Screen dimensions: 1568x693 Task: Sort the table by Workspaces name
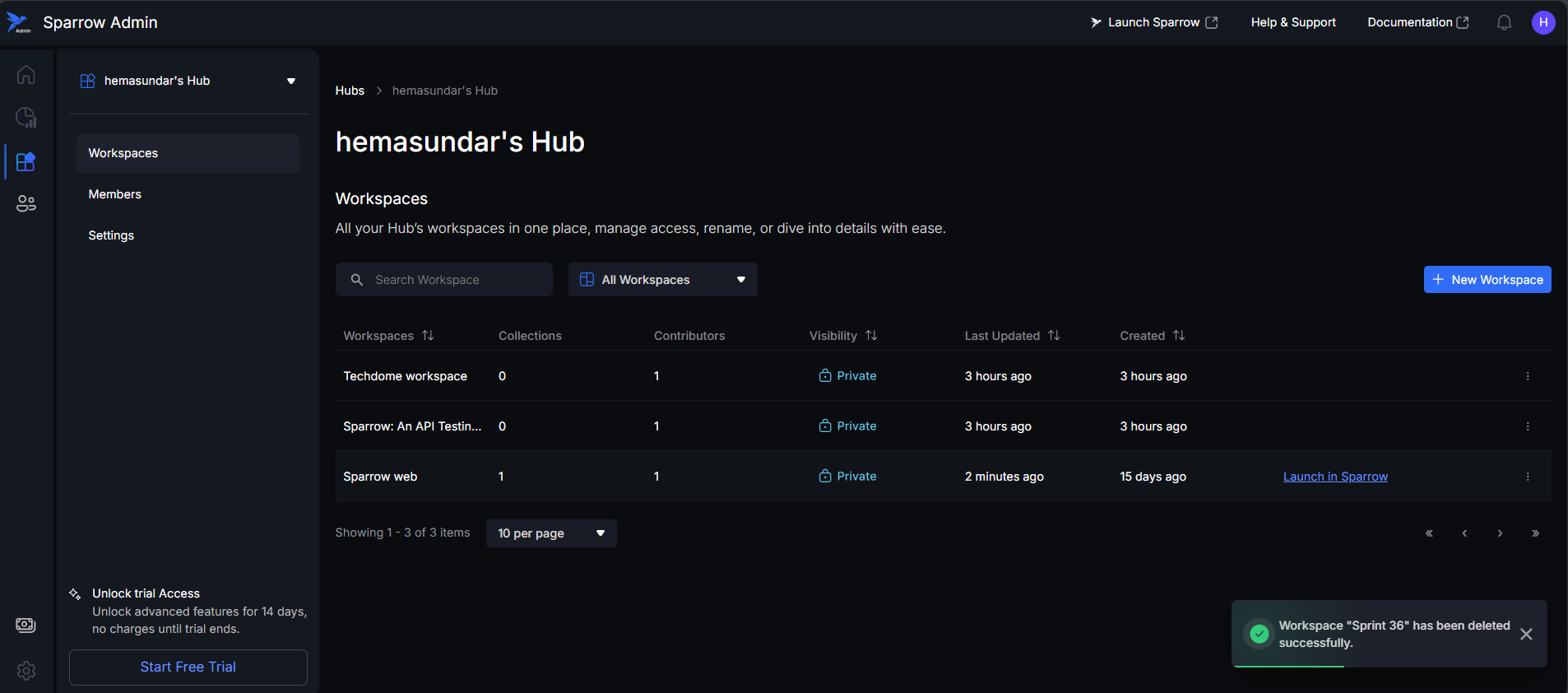[x=428, y=336]
